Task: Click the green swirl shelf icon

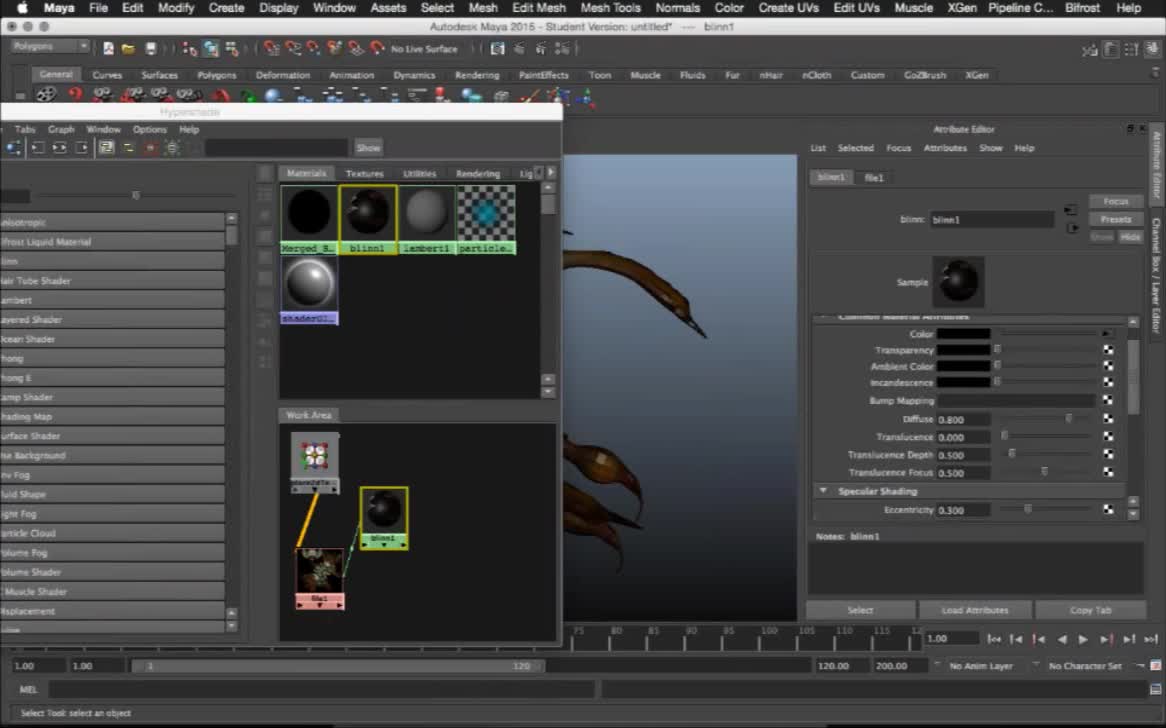Action: pyautogui.click(x=248, y=95)
